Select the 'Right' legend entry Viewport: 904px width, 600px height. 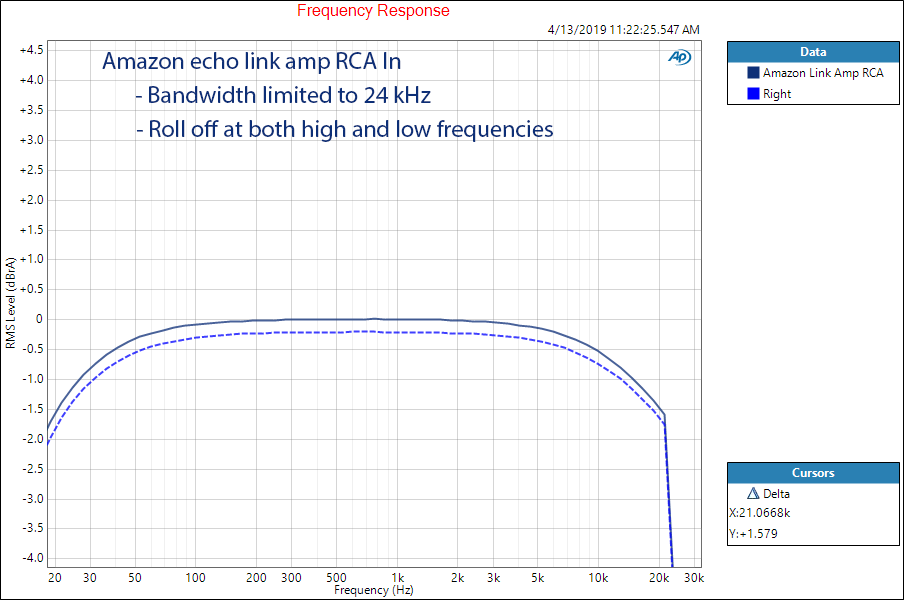point(777,94)
